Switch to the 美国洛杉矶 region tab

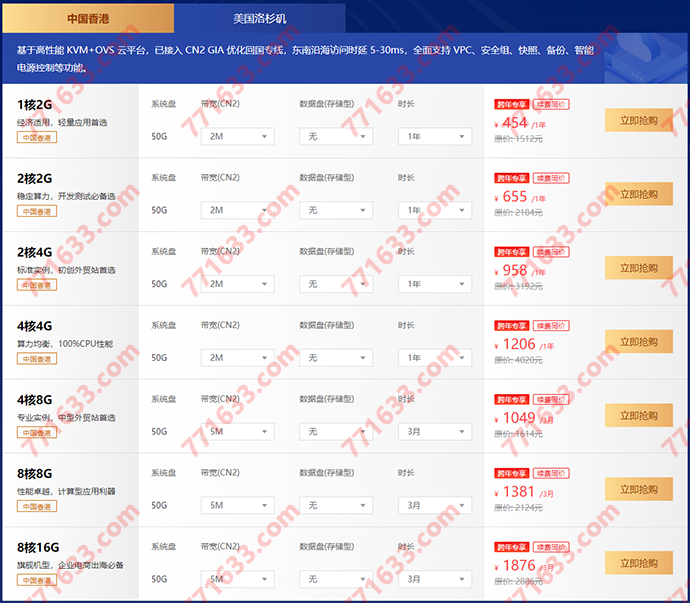tap(260, 18)
